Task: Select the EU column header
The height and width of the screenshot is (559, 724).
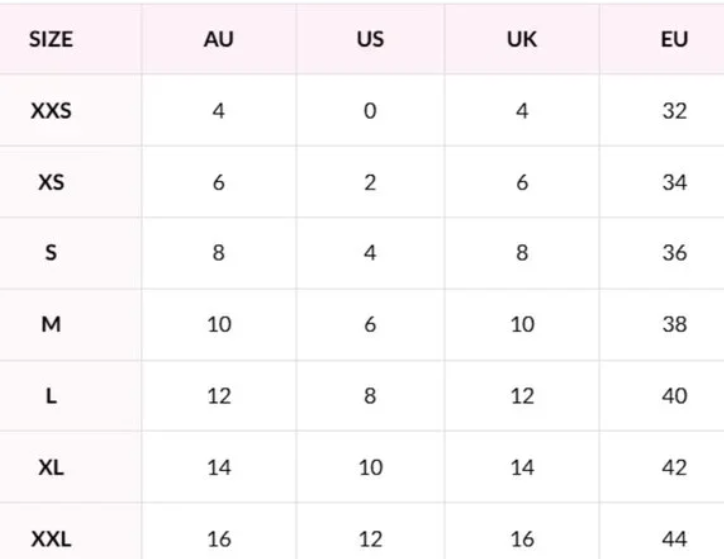Action: (675, 42)
